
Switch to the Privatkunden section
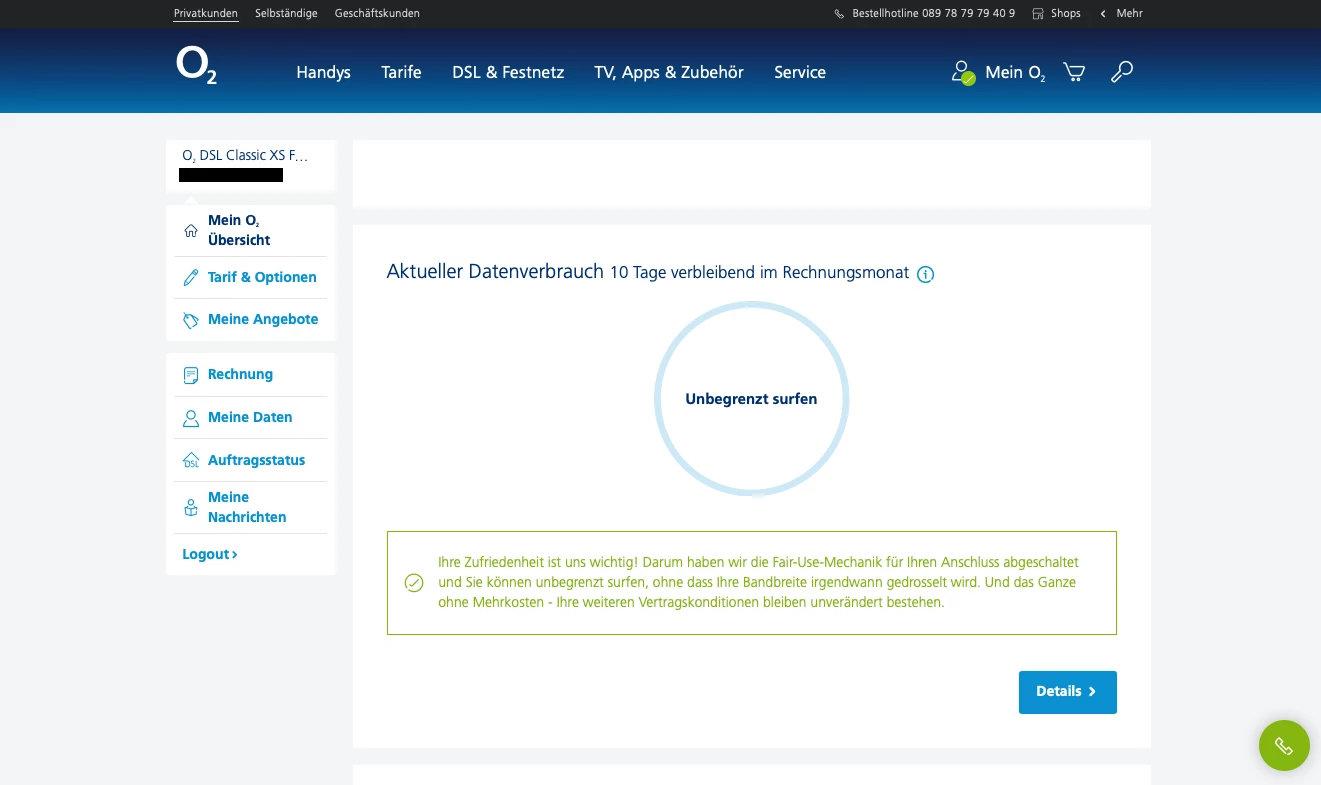pyautogui.click(x=206, y=14)
